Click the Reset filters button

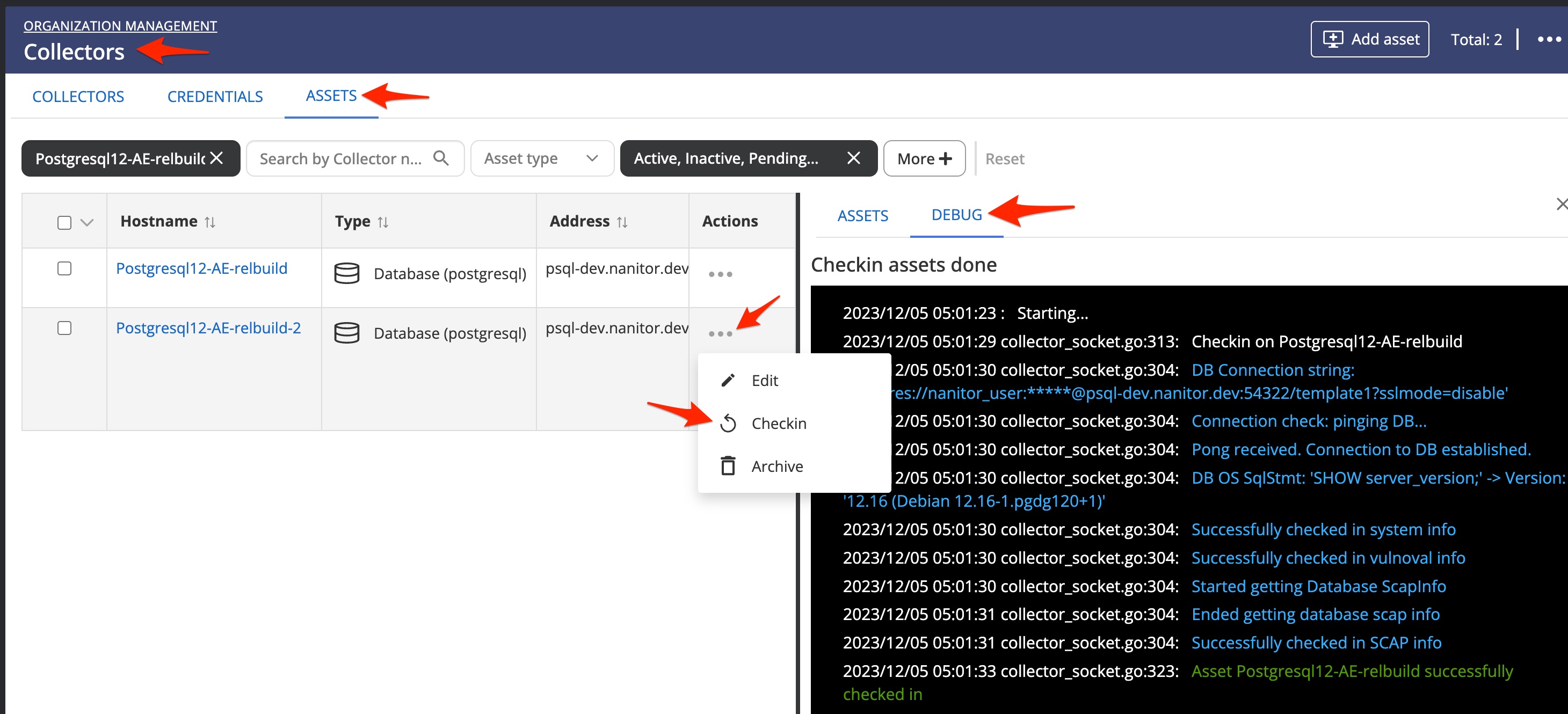[x=1004, y=158]
